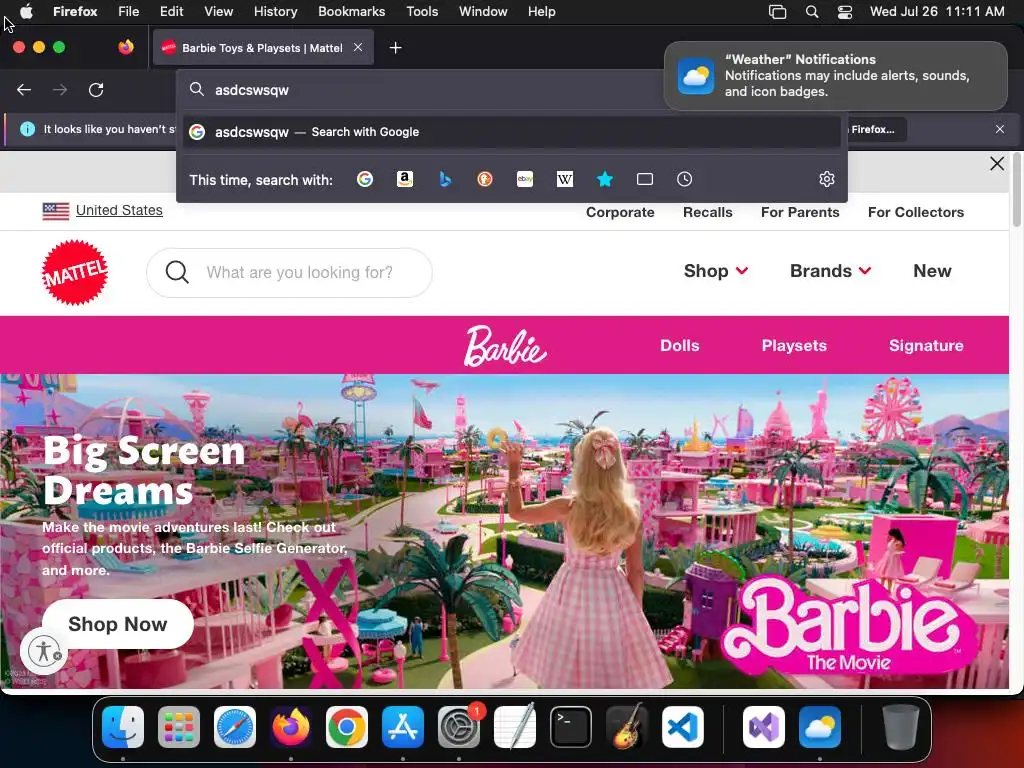Search with Google one-off icon

point(365,179)
